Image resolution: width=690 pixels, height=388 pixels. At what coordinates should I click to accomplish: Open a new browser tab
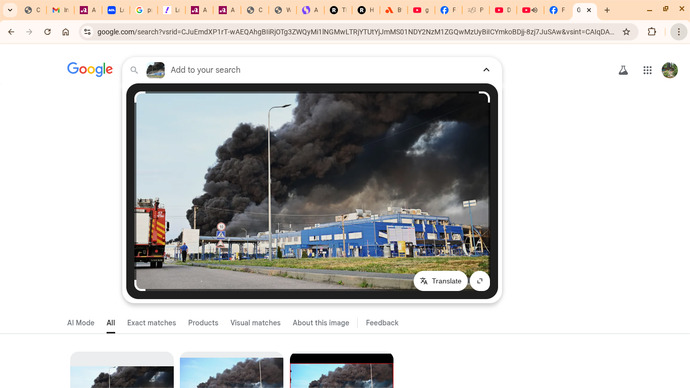(607, 10)
